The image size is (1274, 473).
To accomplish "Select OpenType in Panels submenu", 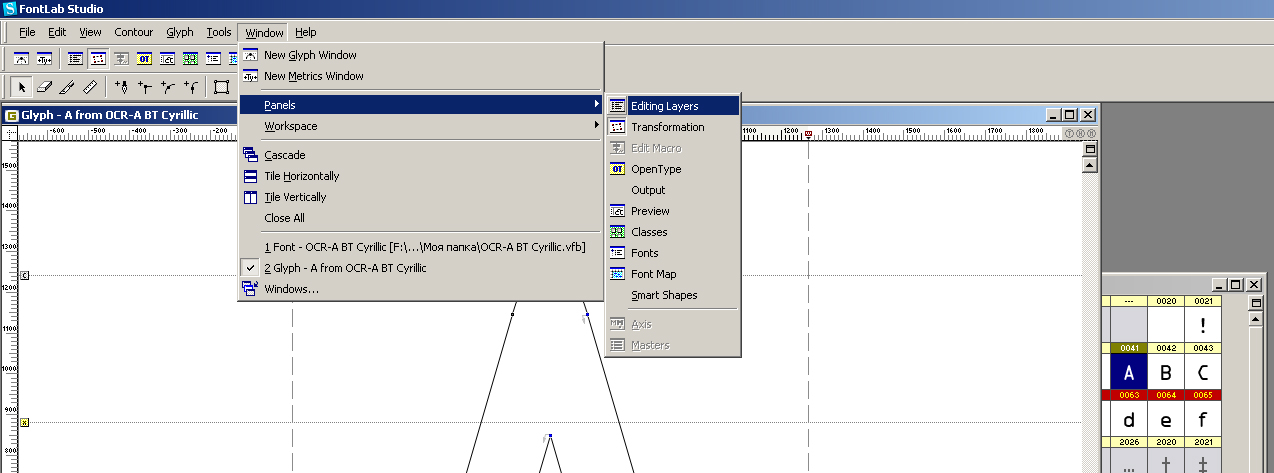I will (672, 169).
